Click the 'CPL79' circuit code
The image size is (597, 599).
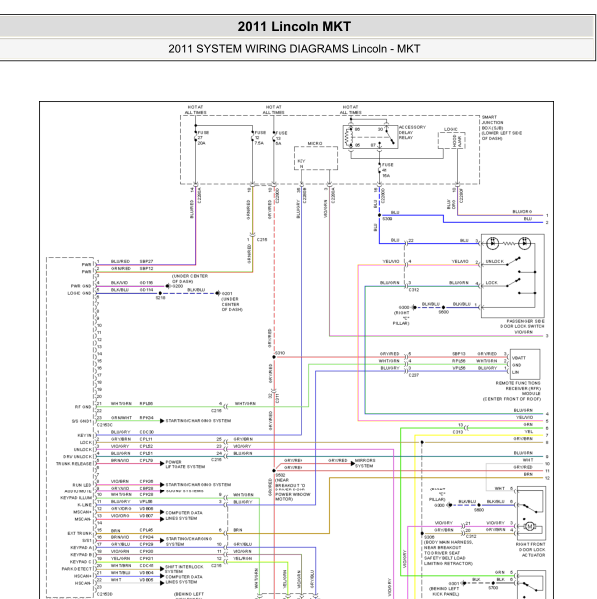[146, 461]
